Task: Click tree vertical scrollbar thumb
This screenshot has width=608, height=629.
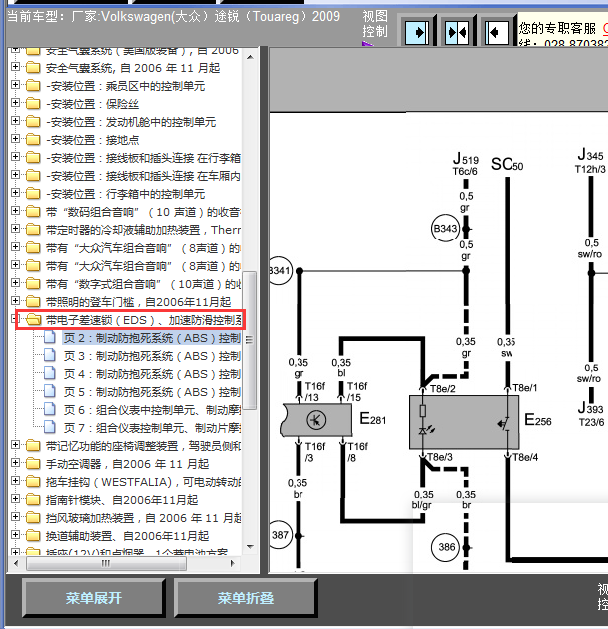Action: pyautogui.click(x=250, y=340)
